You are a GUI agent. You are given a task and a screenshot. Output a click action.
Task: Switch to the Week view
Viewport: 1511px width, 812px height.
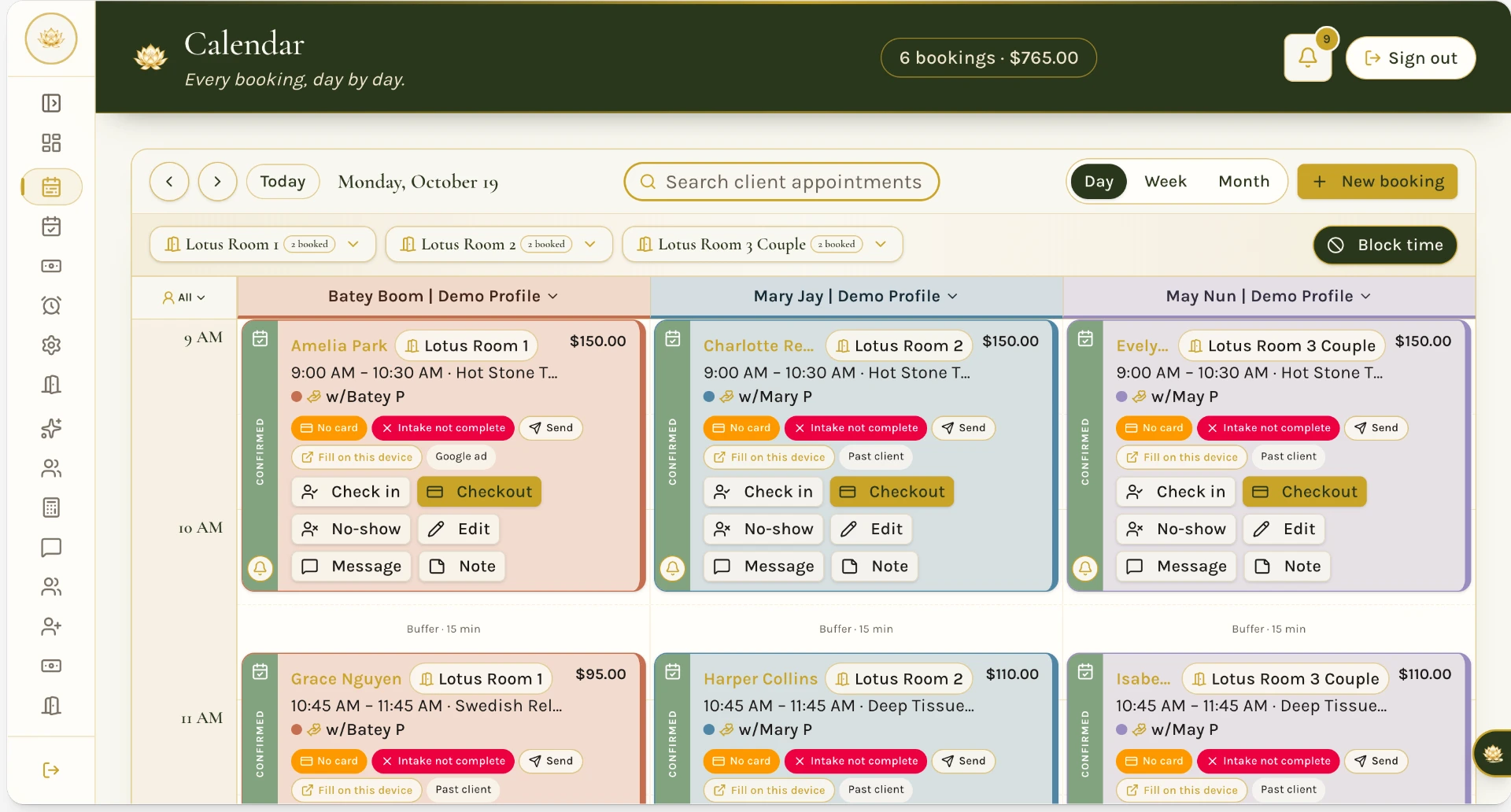(1165, 182)
